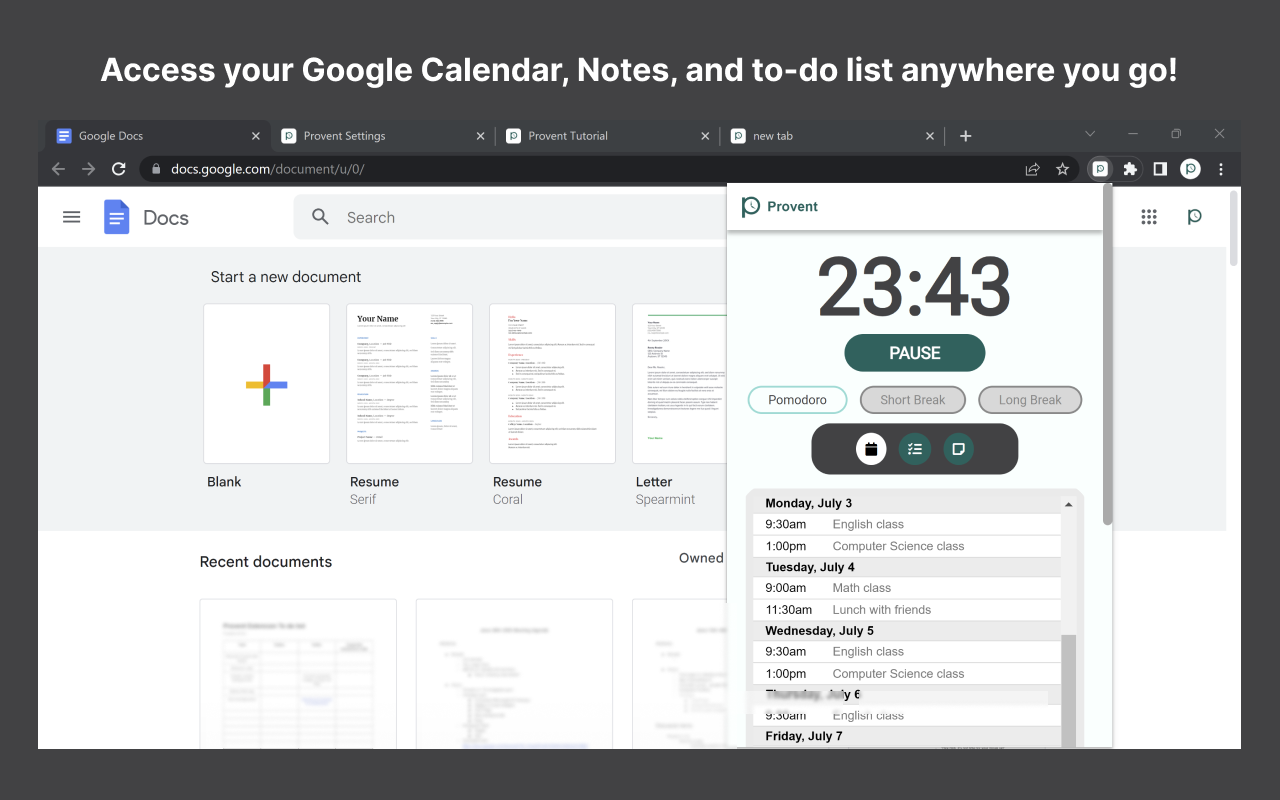The image size is (1280, 800).
Task: Open the Google apps grid
Action: (1149, 217)
